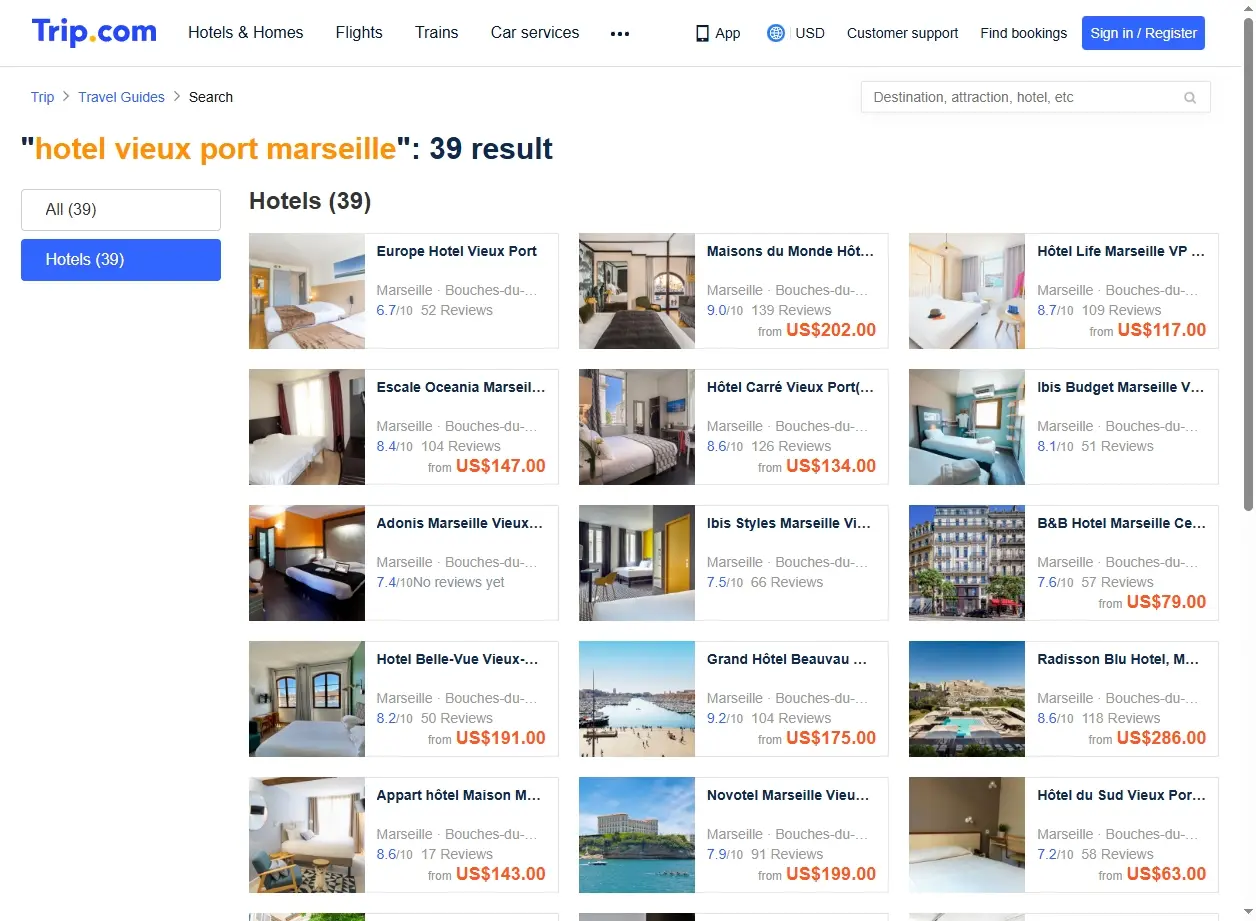Open Radisson Blu Hotel thumbnail
Viewport: 1256px width, 921px height.
(x=967, y=699)
